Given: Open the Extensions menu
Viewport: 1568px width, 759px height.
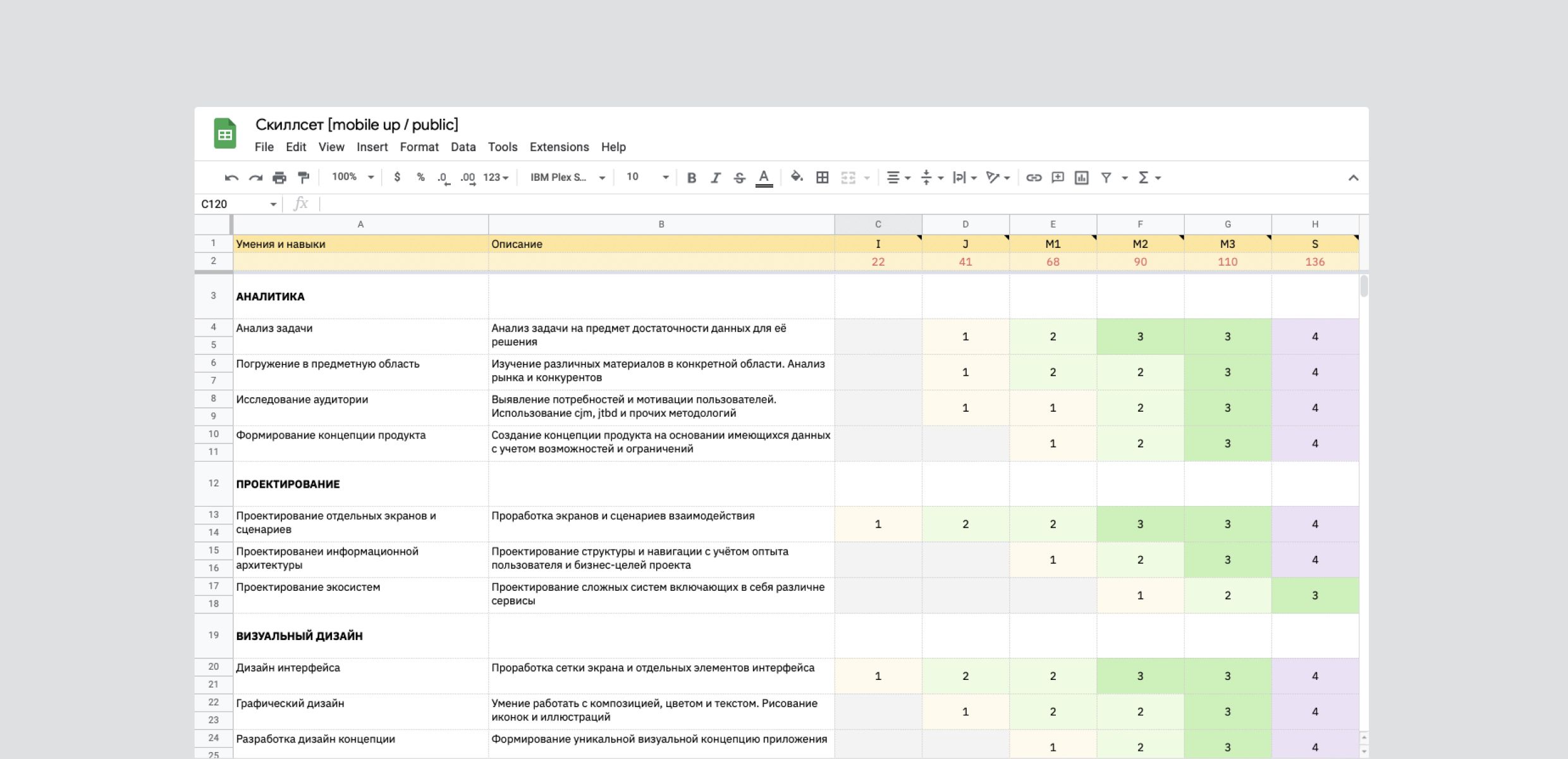Looking at the screenshot, I should (x=560, y=147).
